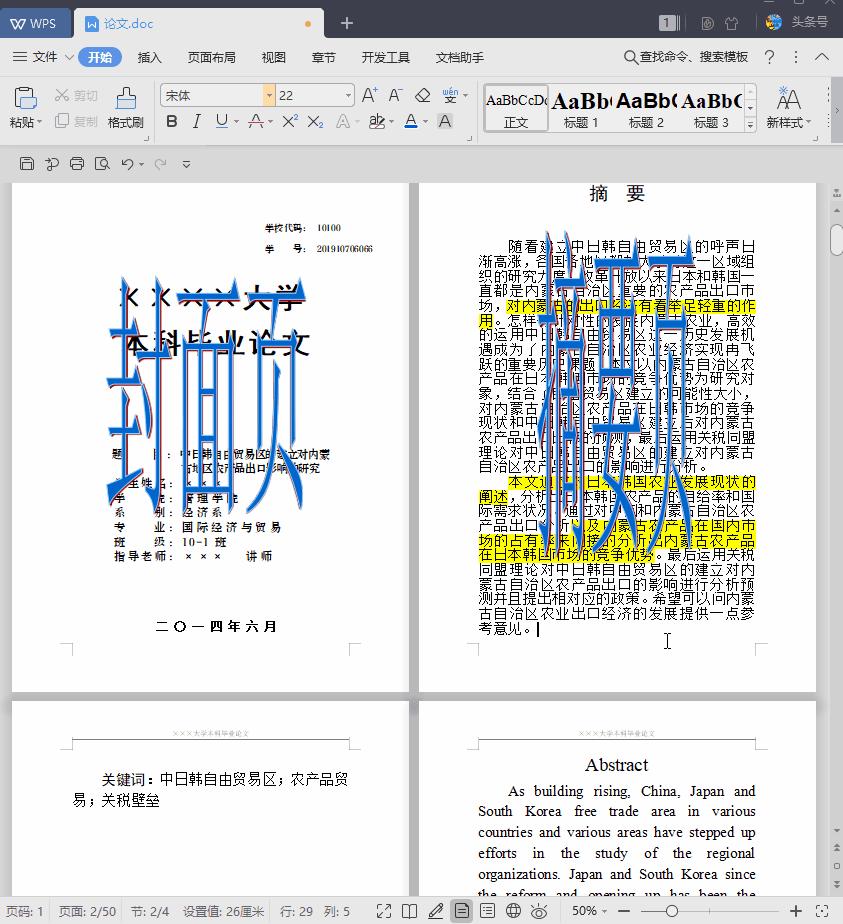Viewport: 843px width, 924px height.
Task: Click the undo arrow icon
Action: 127,164
